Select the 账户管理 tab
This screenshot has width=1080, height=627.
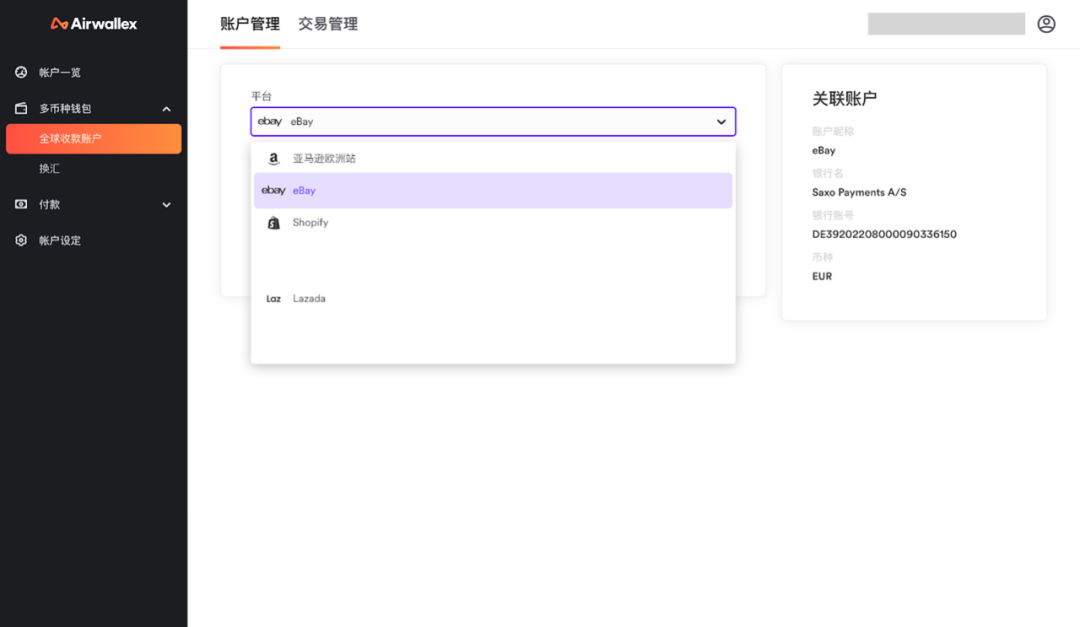[250, 24]
